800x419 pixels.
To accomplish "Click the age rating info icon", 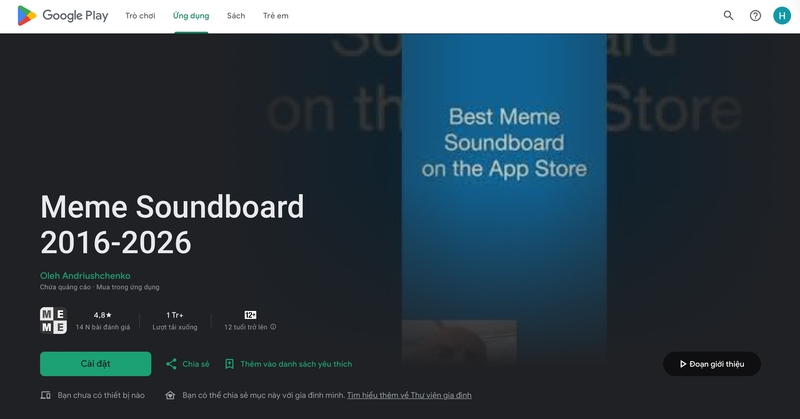I will [273, 327].
